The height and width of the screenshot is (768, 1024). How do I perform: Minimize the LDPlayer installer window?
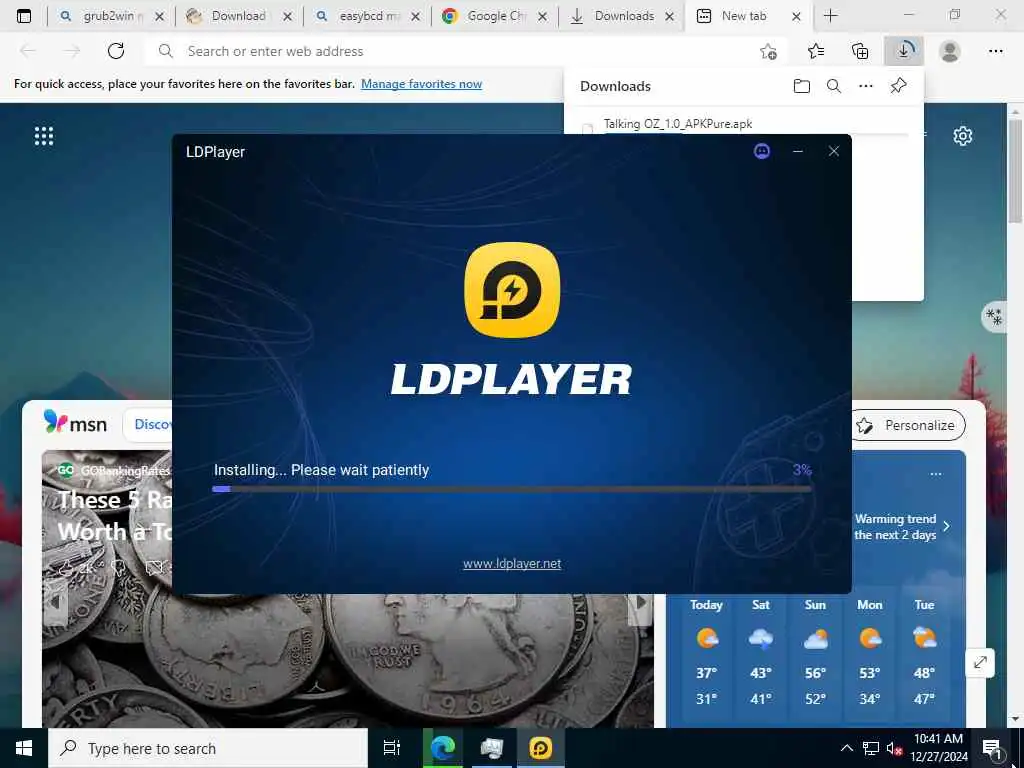click(x=797, y=152)
